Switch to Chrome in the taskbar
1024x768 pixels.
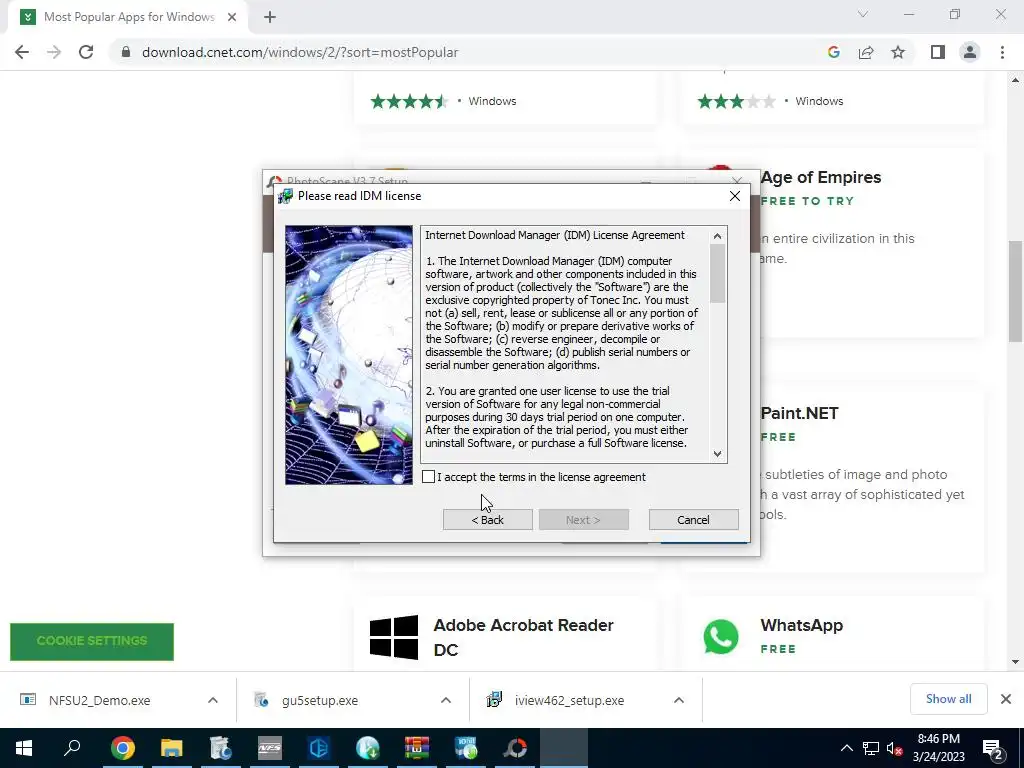(x=123, y=748)
